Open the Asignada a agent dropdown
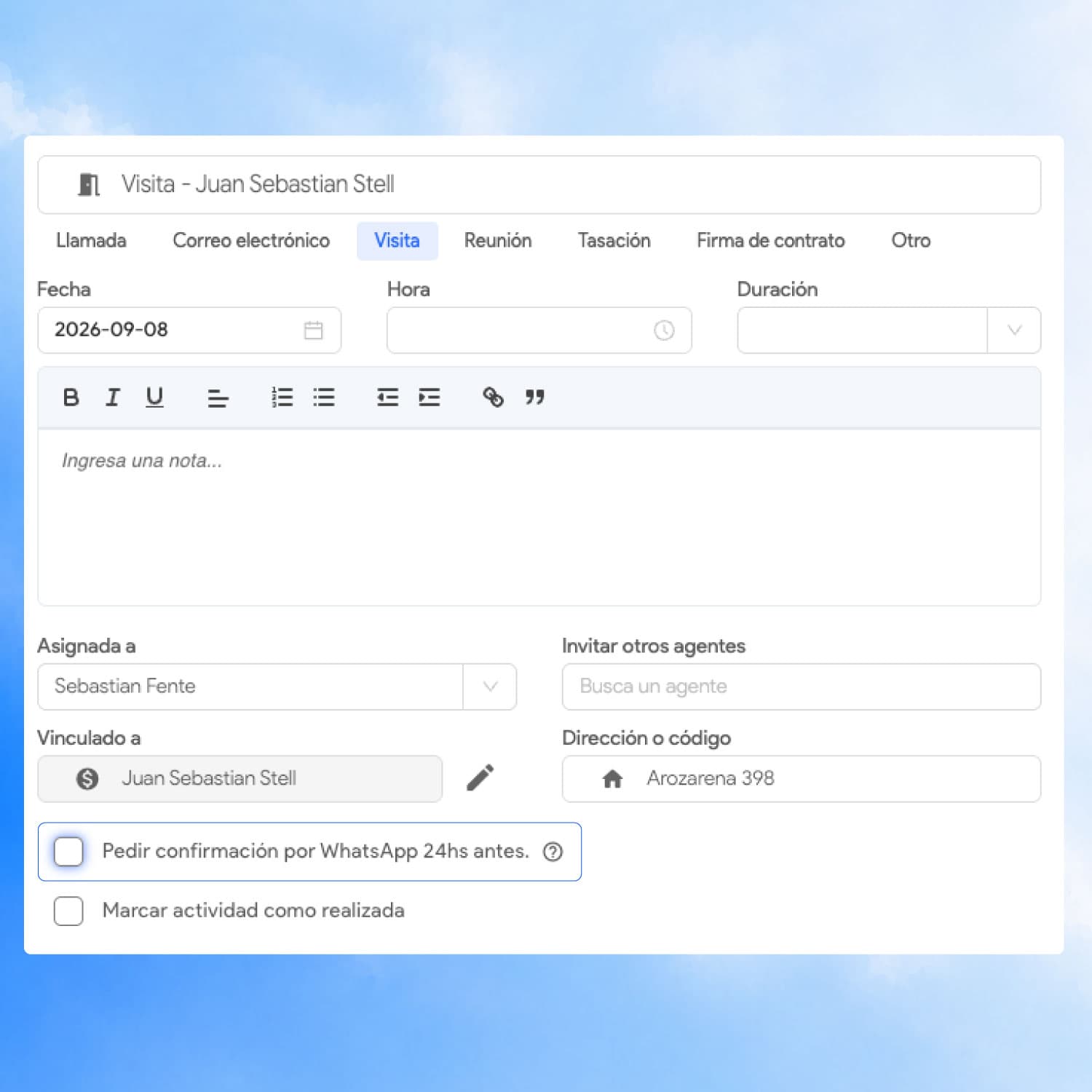 [490, 687]
